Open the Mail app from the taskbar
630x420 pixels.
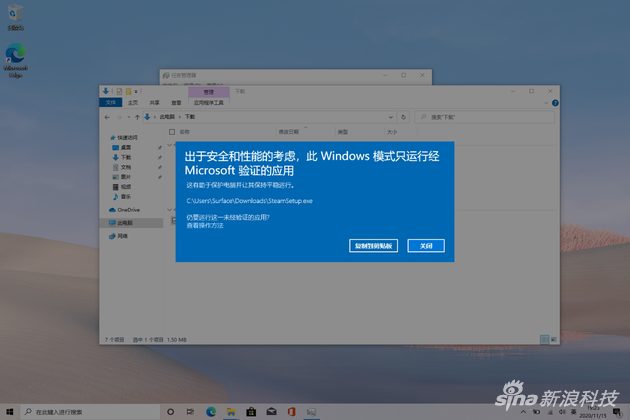272,412
